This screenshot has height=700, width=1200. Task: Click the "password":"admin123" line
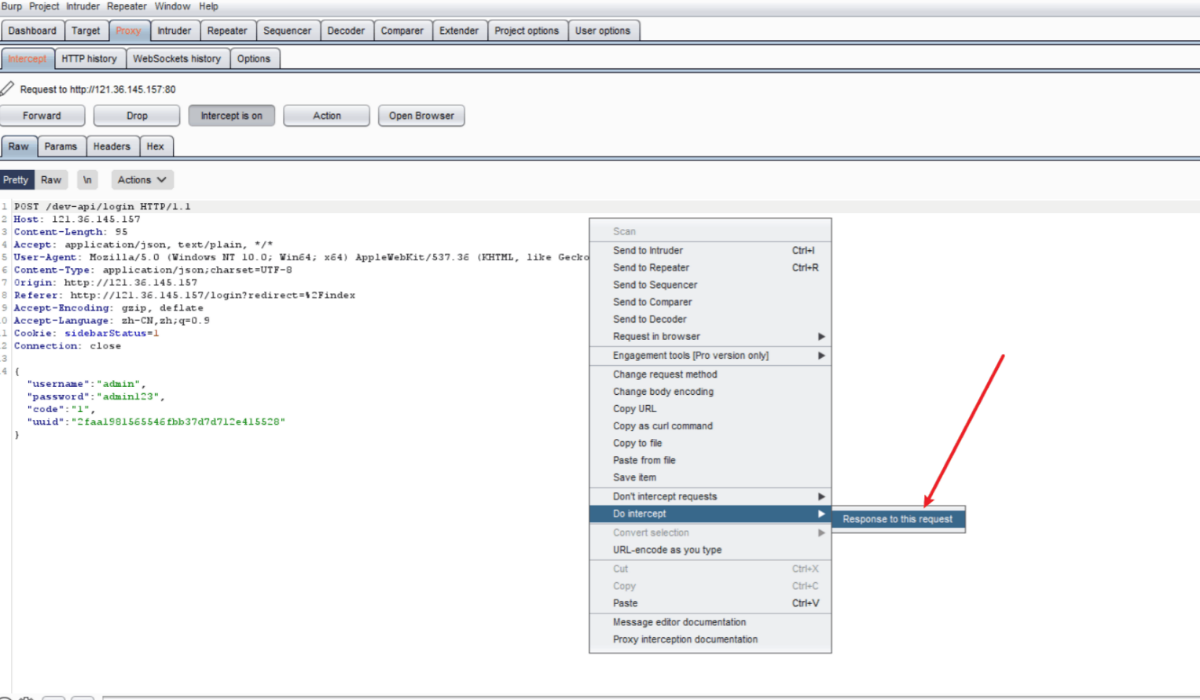[x=94, y=396]
